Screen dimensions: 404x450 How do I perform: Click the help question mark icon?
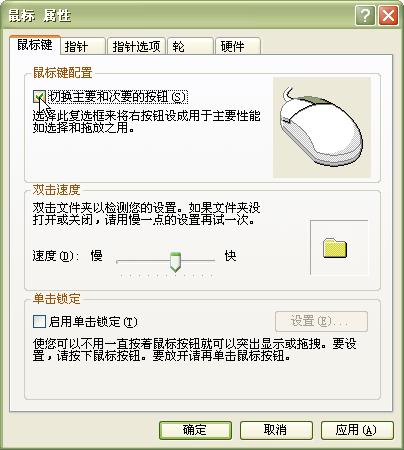[x=365, y=16]
